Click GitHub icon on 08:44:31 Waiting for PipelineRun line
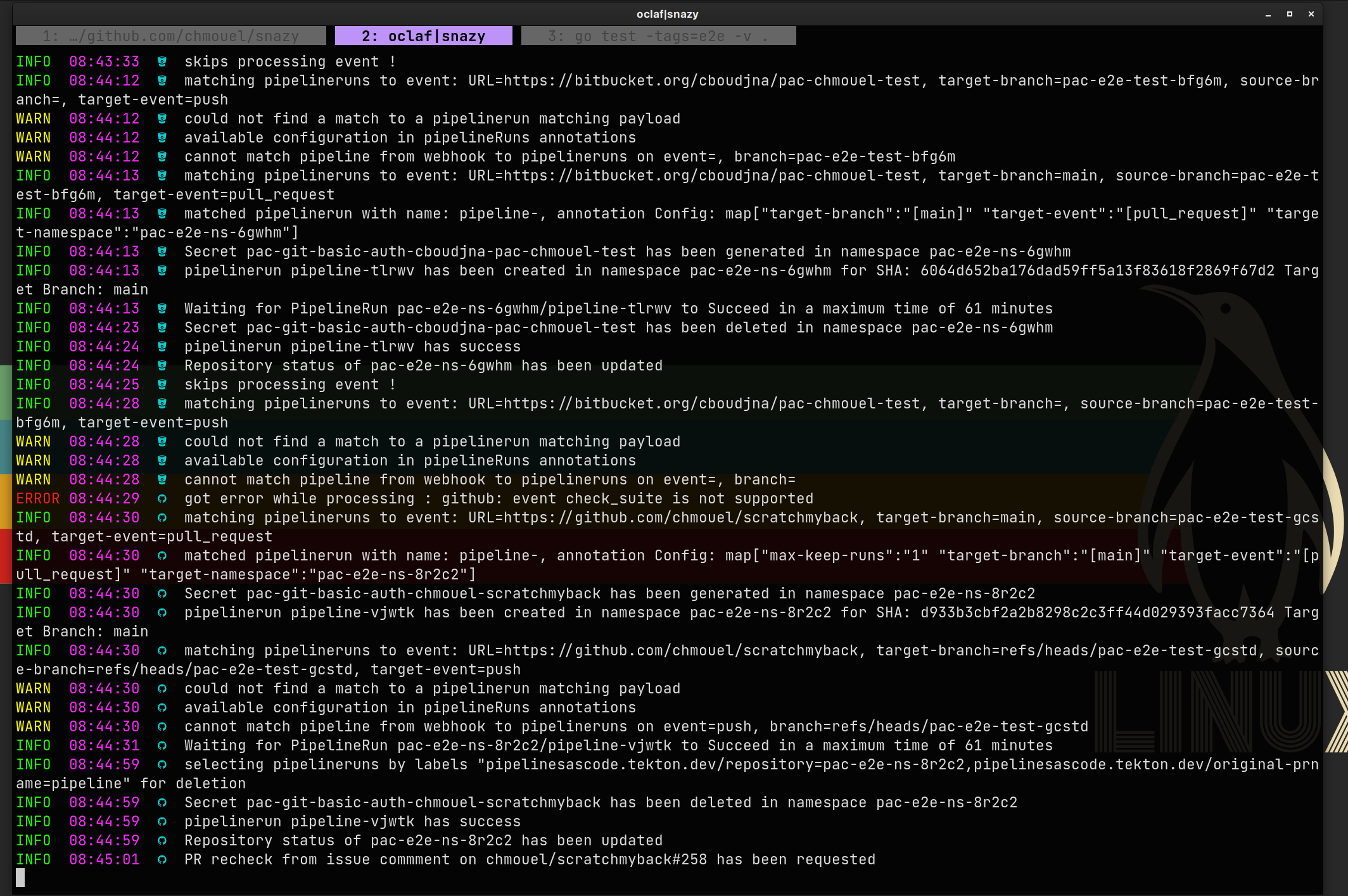The width and height of the screenshot is (1348, 896). 162,746
